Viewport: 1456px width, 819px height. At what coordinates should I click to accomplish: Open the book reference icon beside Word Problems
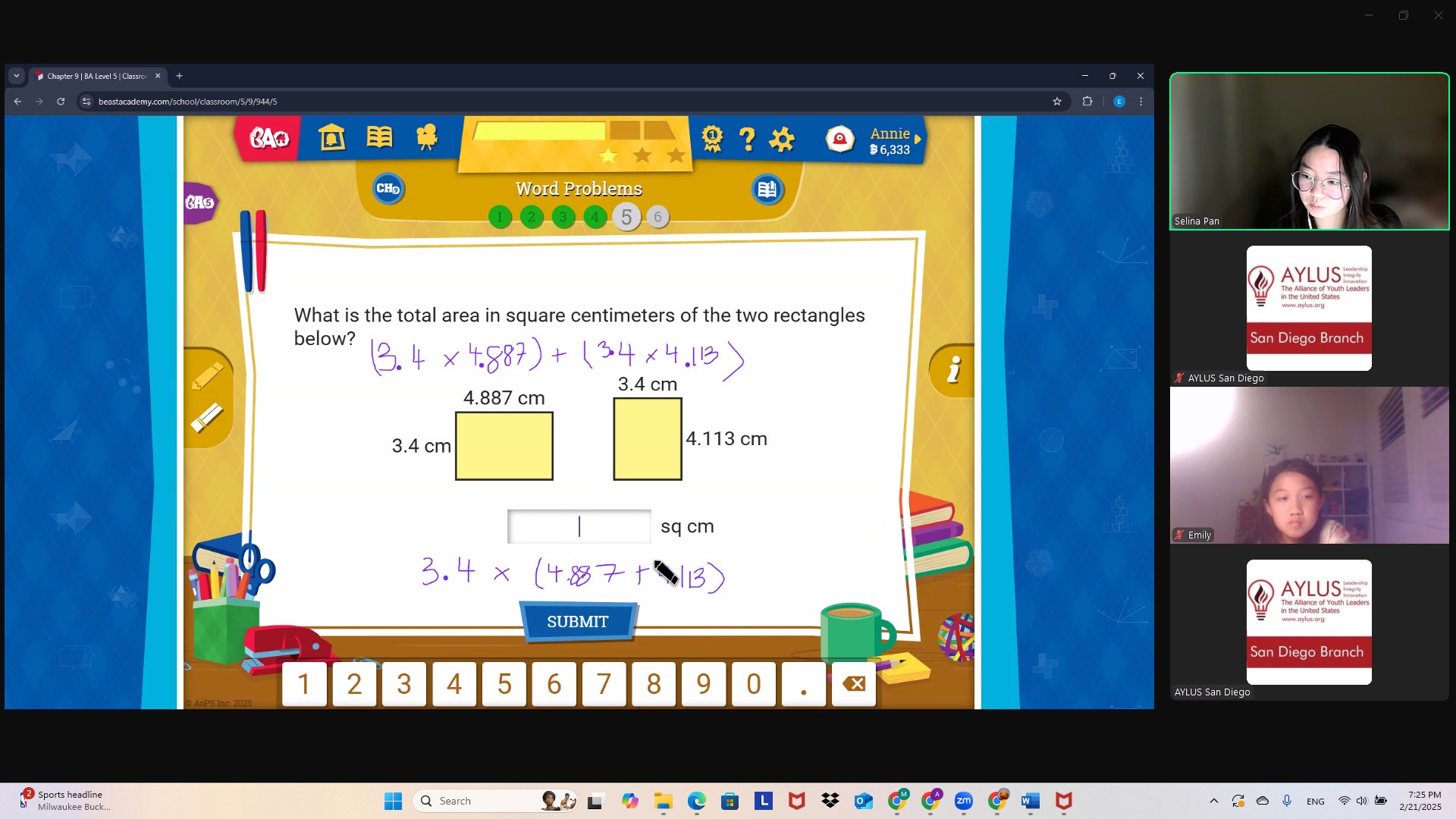(767, 190)
